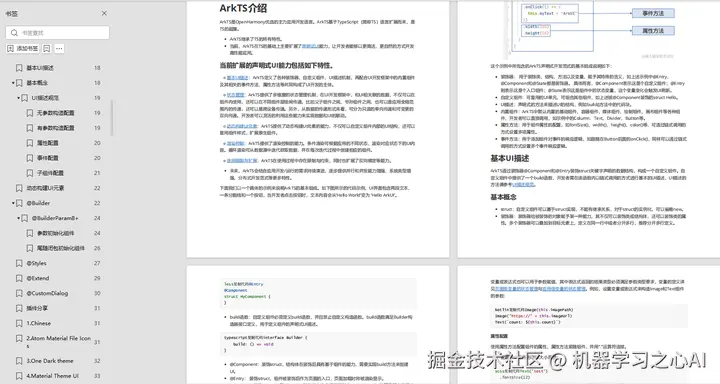720x384 pixels.
Task: Click the search magnifier icon in bookmark panel
Action: pyautogui.click(x=14, y=33)
